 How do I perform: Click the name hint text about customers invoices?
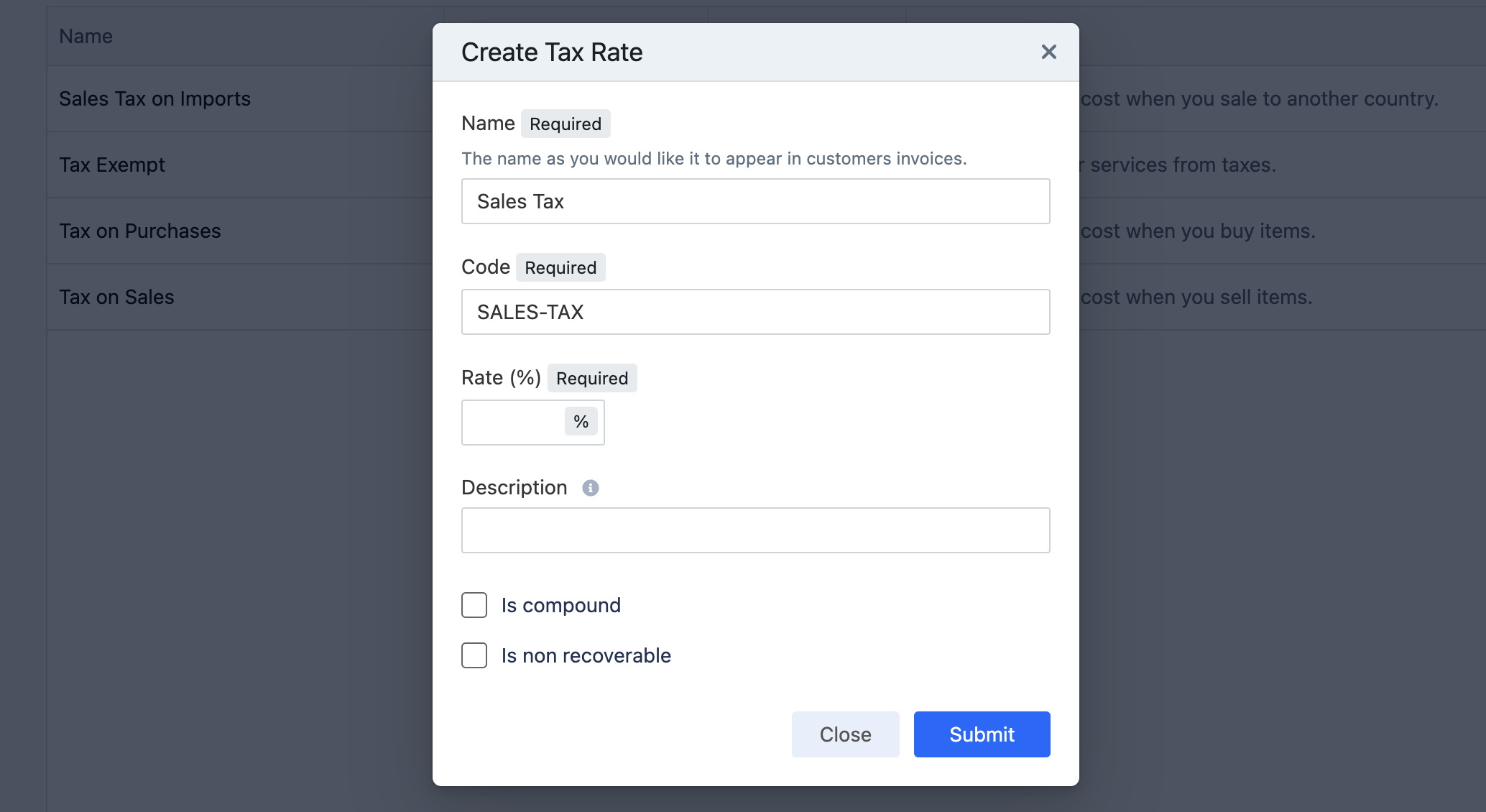click(714, 158)
